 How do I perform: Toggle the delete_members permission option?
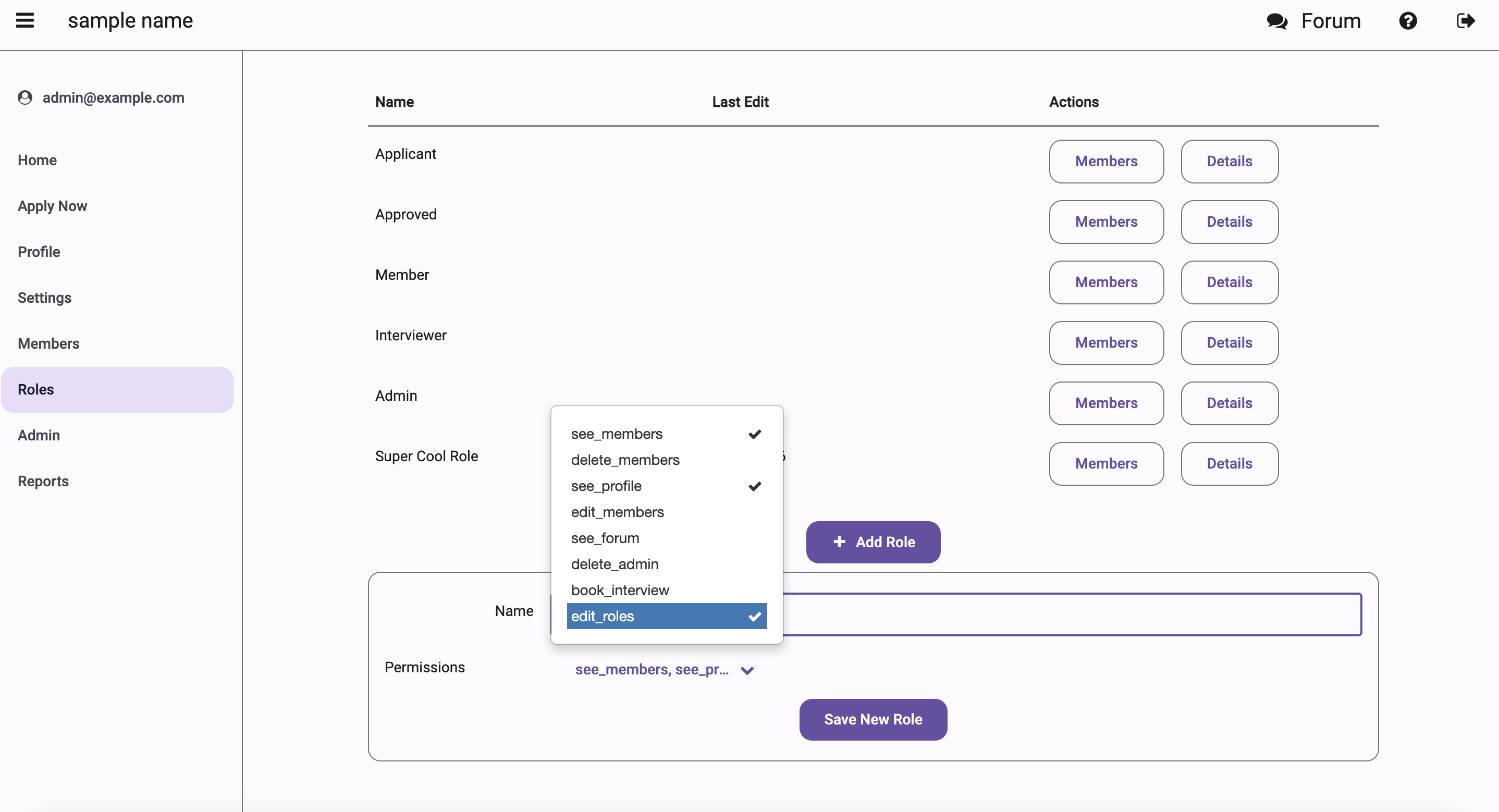(x=667, y=460)
